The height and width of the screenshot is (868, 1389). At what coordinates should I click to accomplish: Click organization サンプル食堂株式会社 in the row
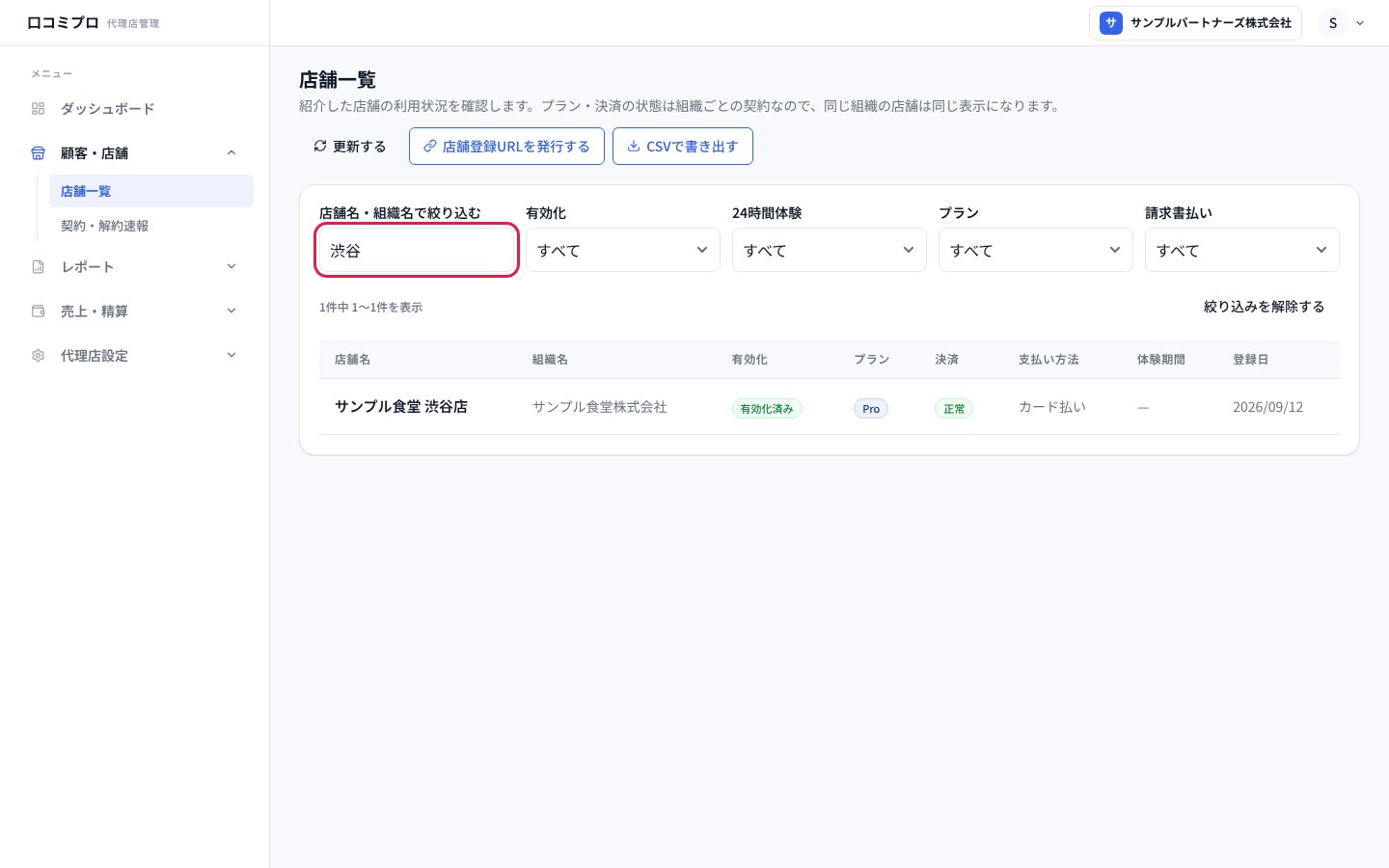pyautogui.click(x=600, y=407)
